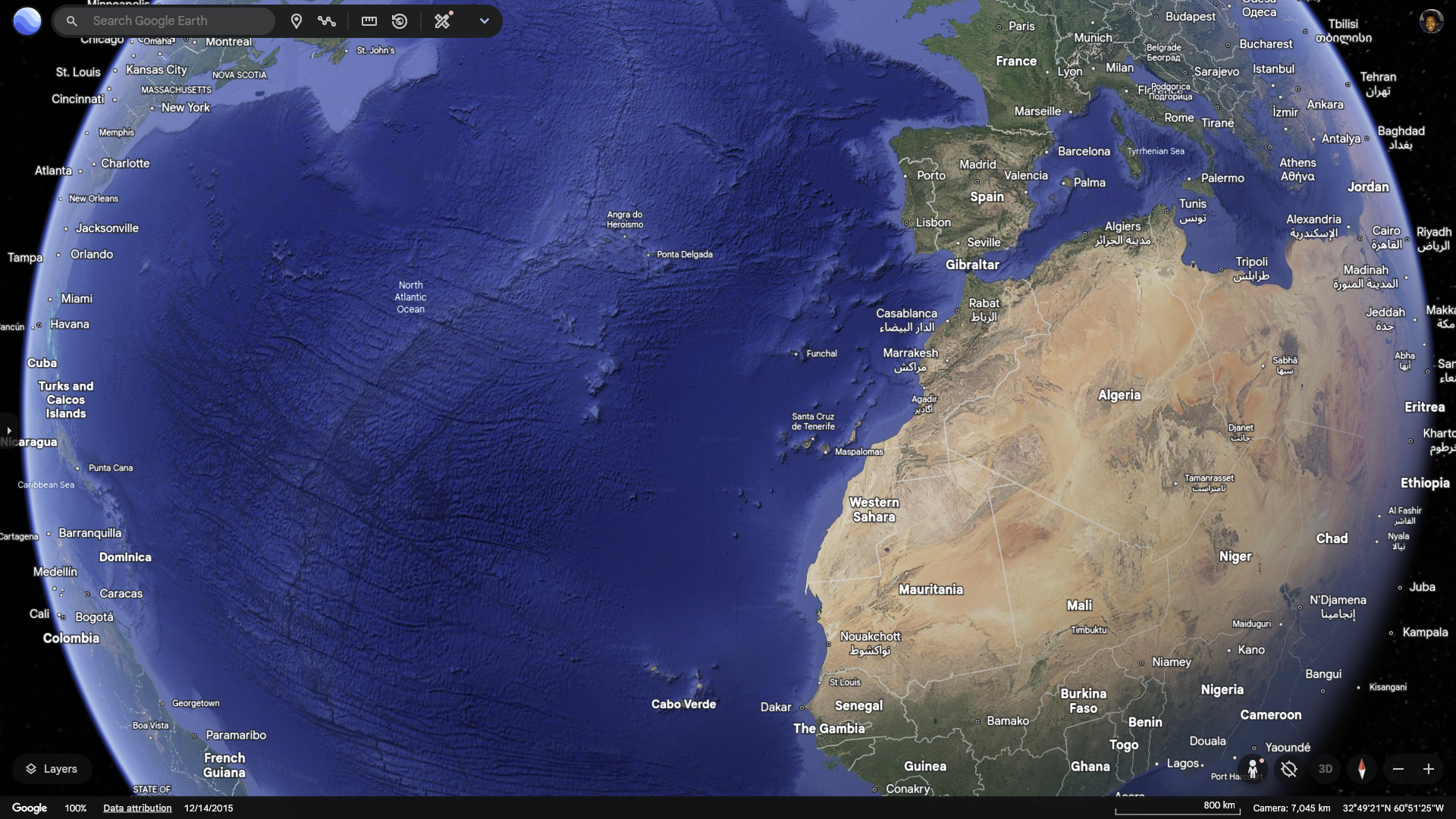Viewport: 1456px width, 819px height.
Task: Click the Tyrrhenian Sea label
Action: tap(1155, 151)
